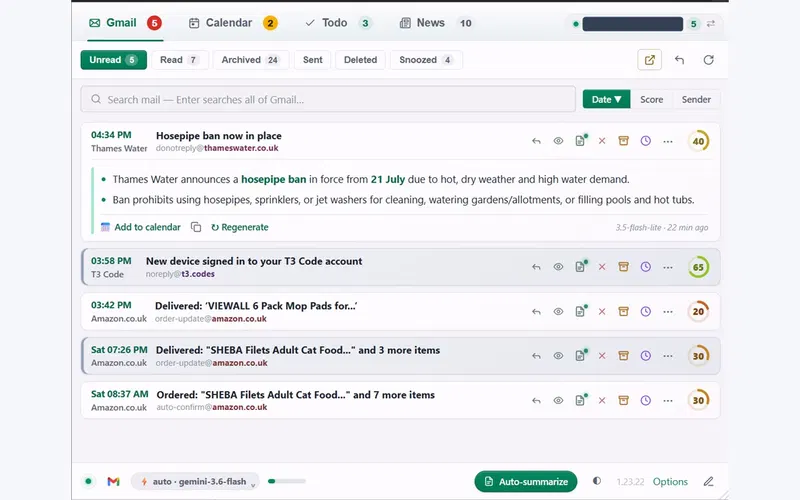800x500 pixels.
Task: Reply to the Hosepipe ban email
Action: tap(536, 141)
